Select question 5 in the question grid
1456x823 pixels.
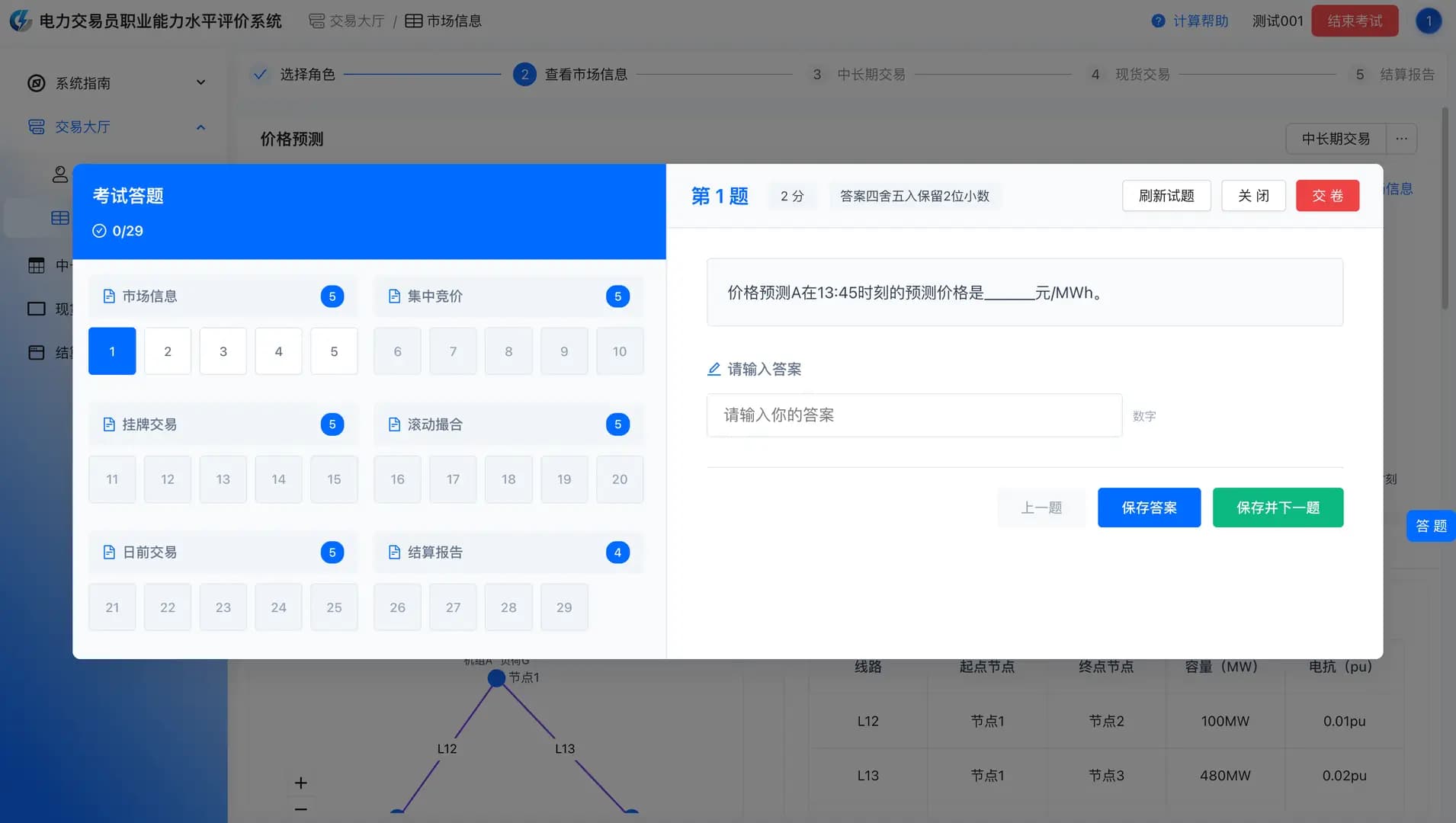tap(334, 351)
